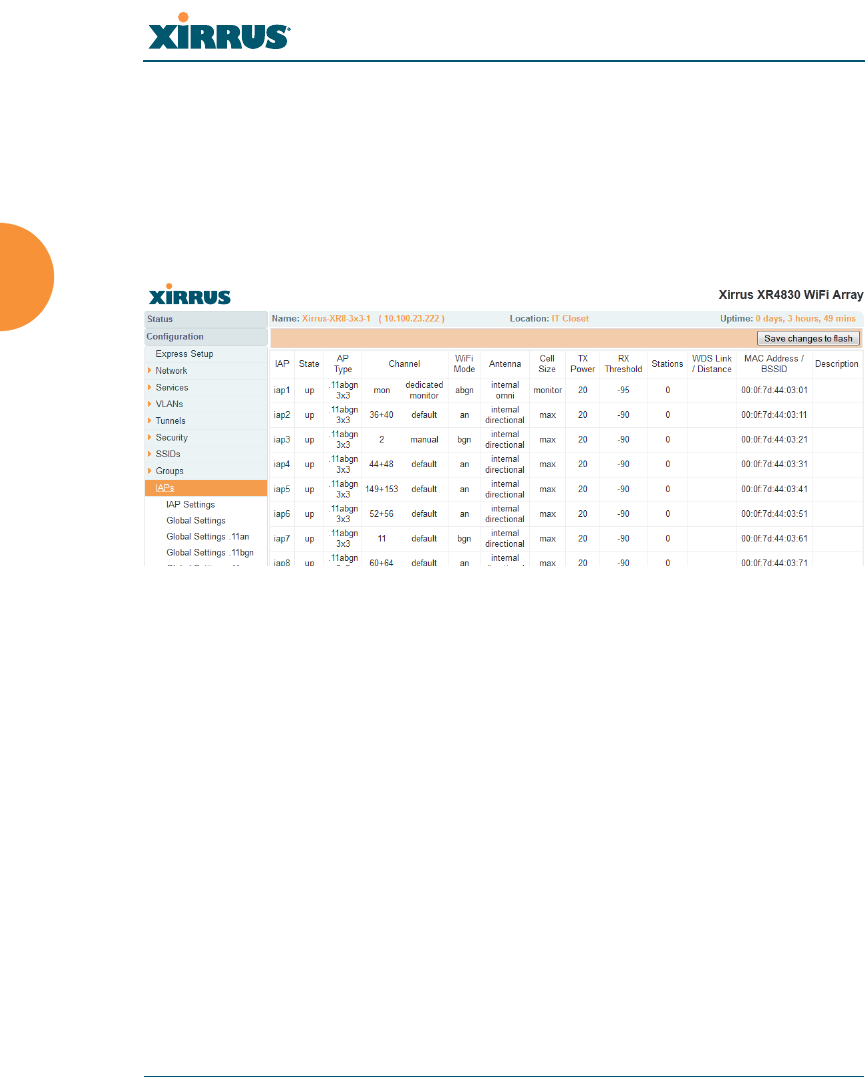Open the Configuration menu section
867x1077 pixels.
(205, 337)
